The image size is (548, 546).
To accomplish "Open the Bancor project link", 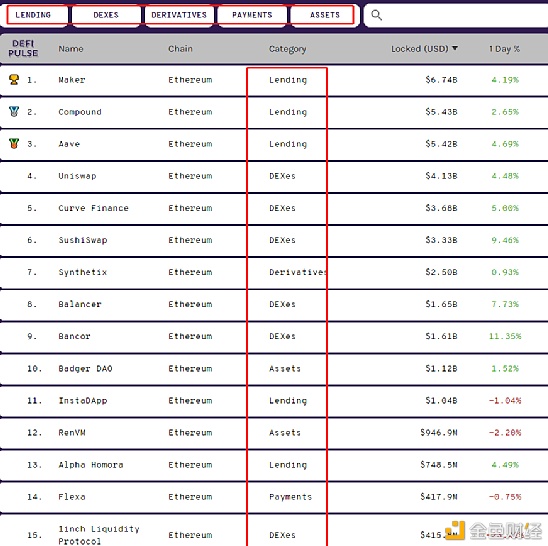I will point(74,336).
